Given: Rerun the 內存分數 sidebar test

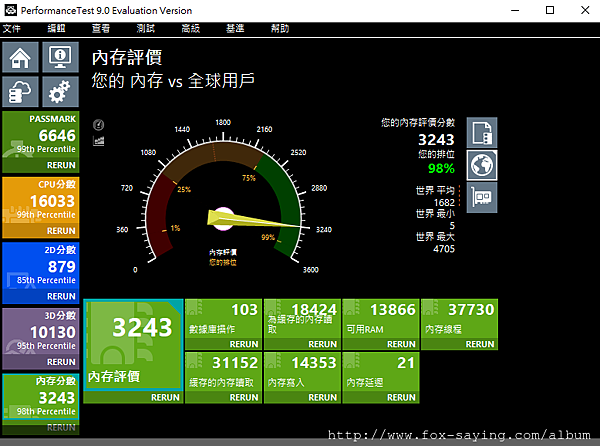Looking at the screenshot, I should [61, 428].
